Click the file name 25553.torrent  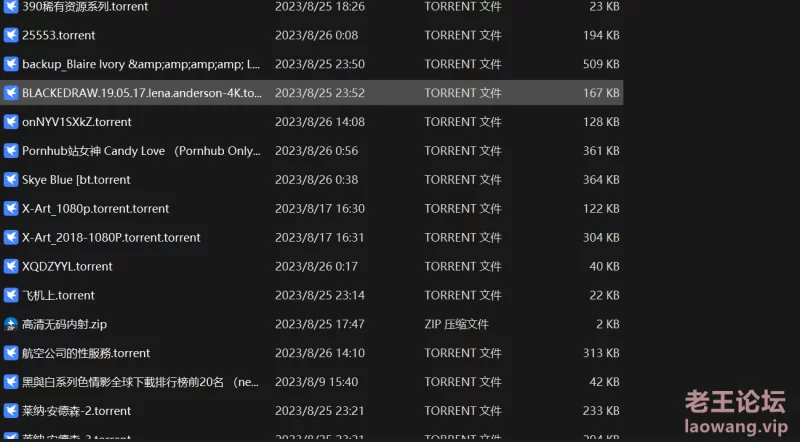[59, 35]
